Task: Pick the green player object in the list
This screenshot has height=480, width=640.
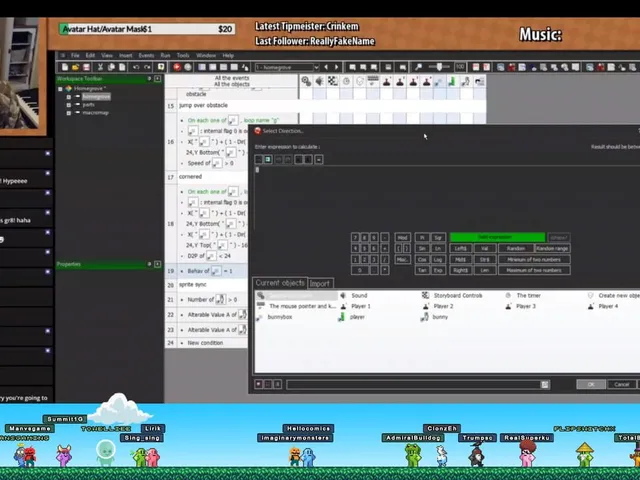Action: coord(351,317)
